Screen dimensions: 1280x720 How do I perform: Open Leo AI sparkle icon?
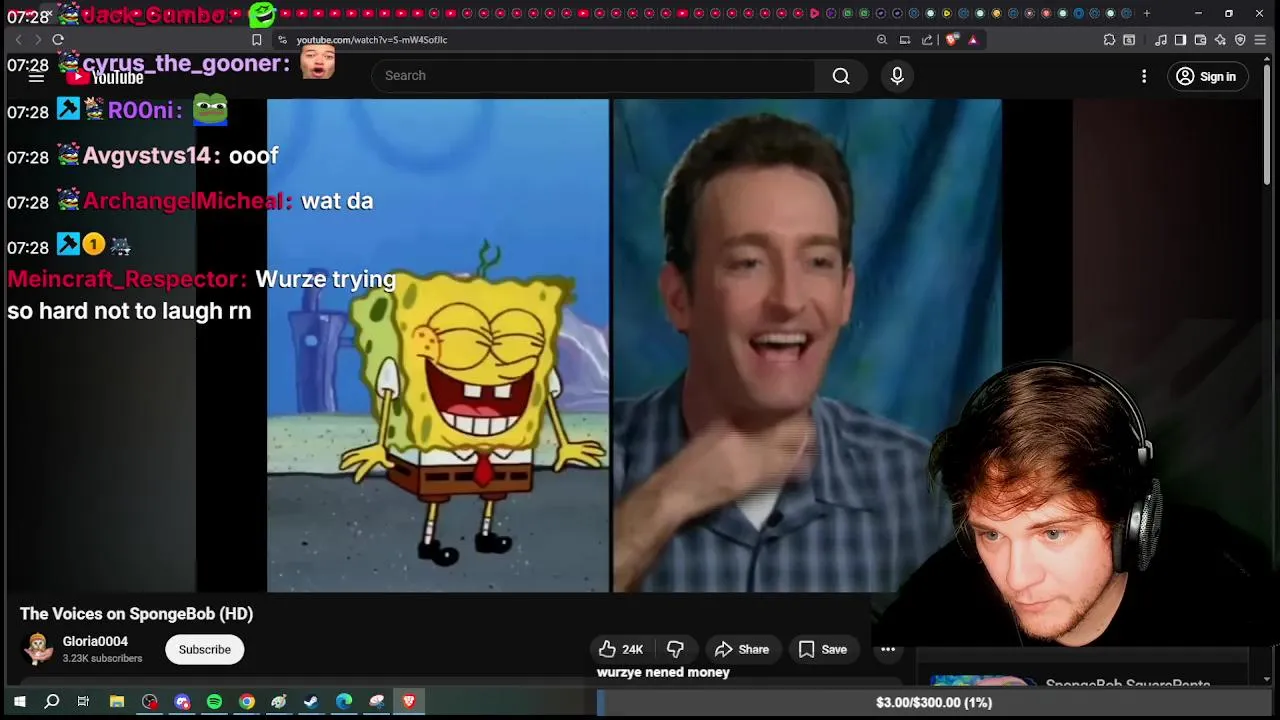pyautogui.click(x=1220, y=40)
